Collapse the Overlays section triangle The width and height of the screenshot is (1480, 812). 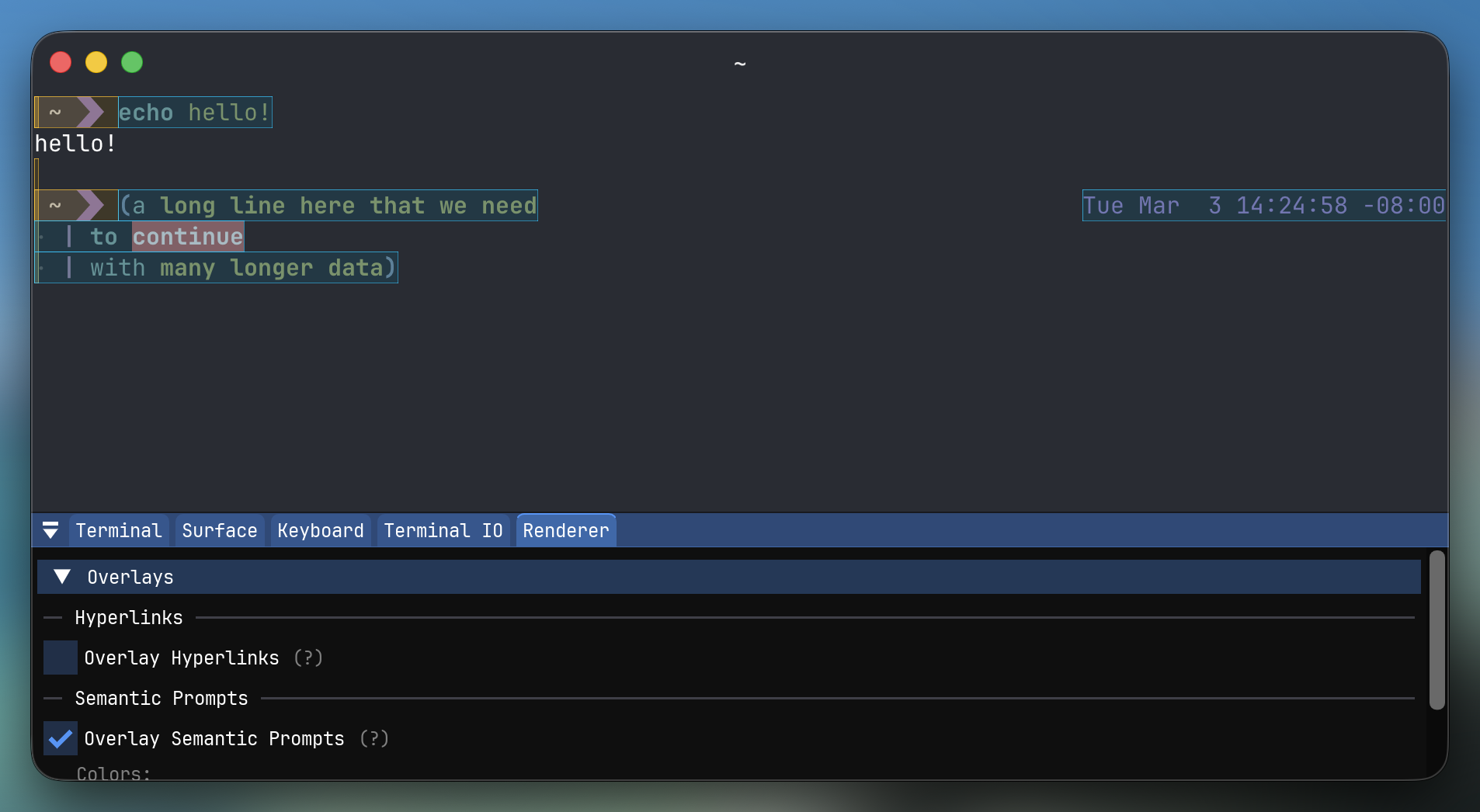pyautogui.click(x=63, y=577)
